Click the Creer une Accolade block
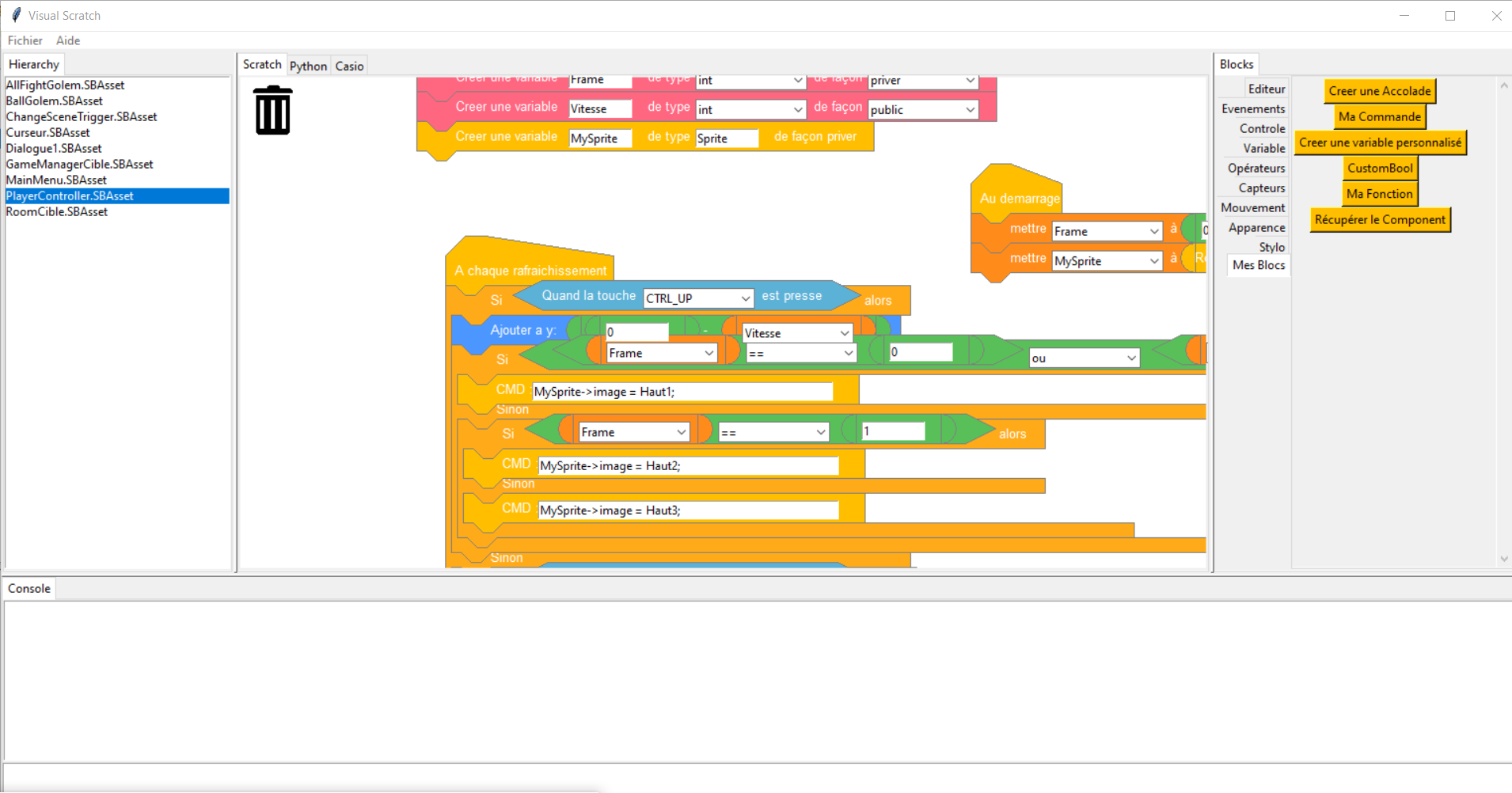This screenshot has height=793, width=1512. pyautogui.click(x=1380, y=91)
